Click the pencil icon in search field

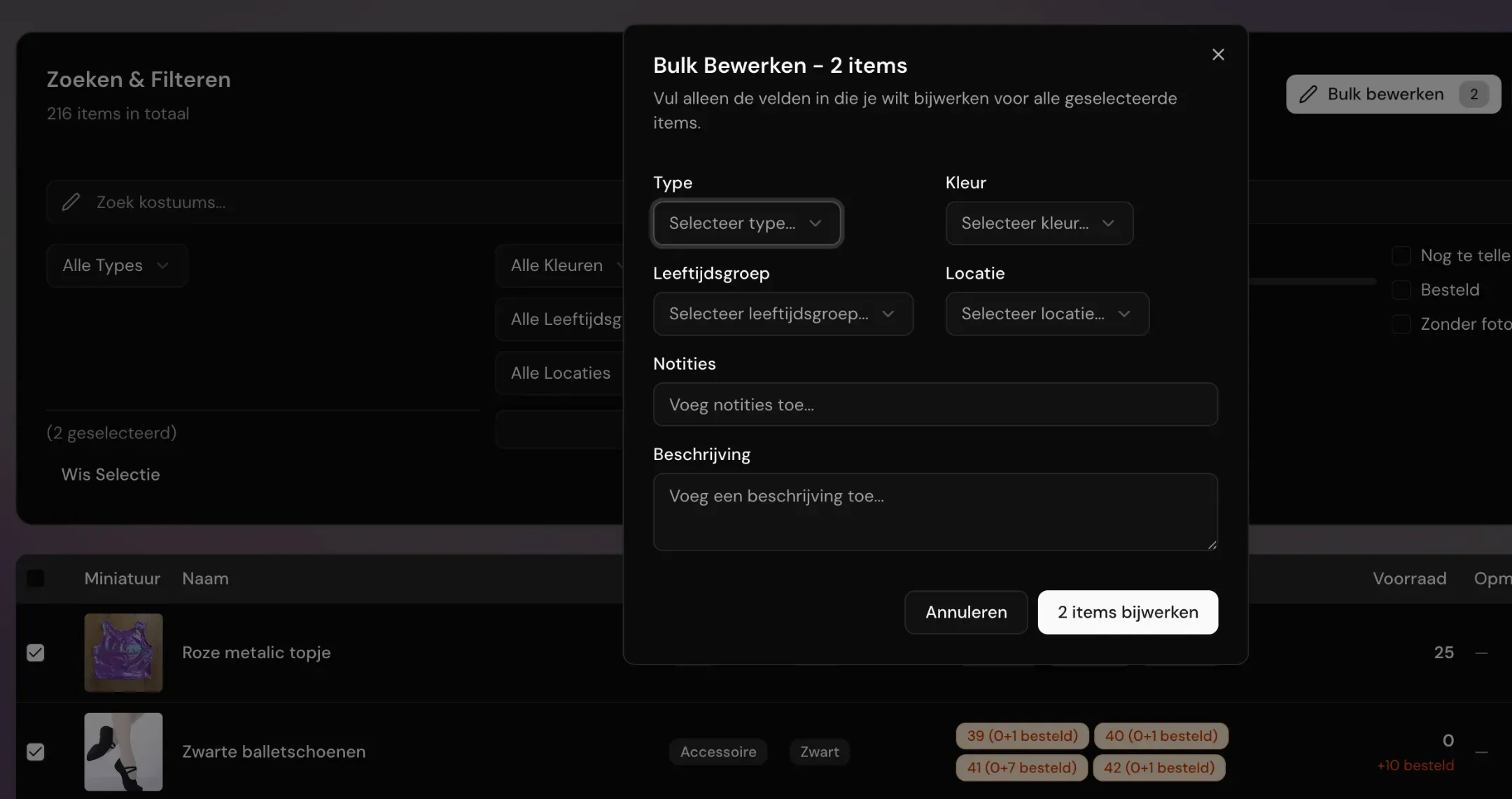click(x=71, y=202)
